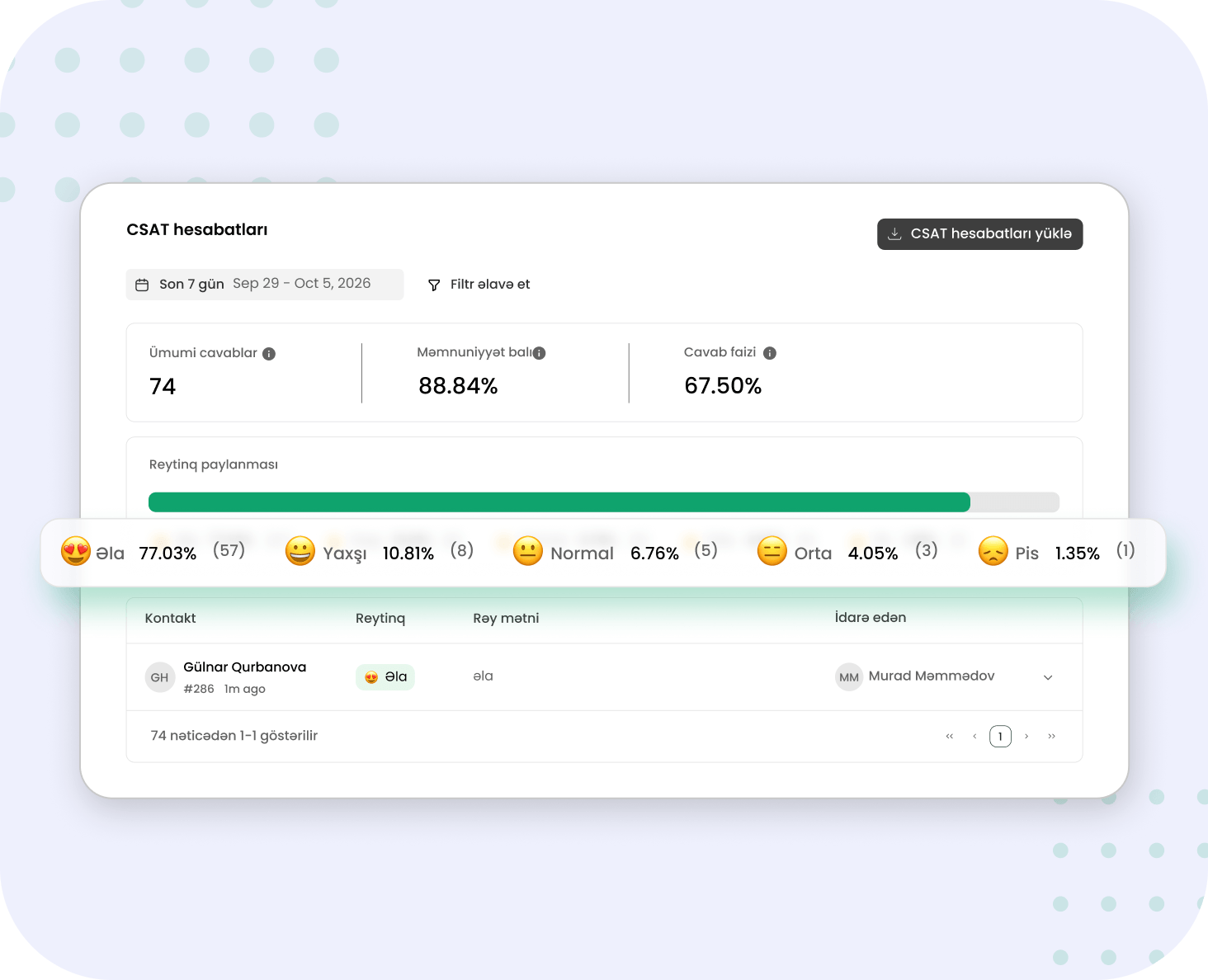The image size is (1208, 980).
Task: Open Gülnar Qurbanova contact name
Action: [x=244, y=667]
